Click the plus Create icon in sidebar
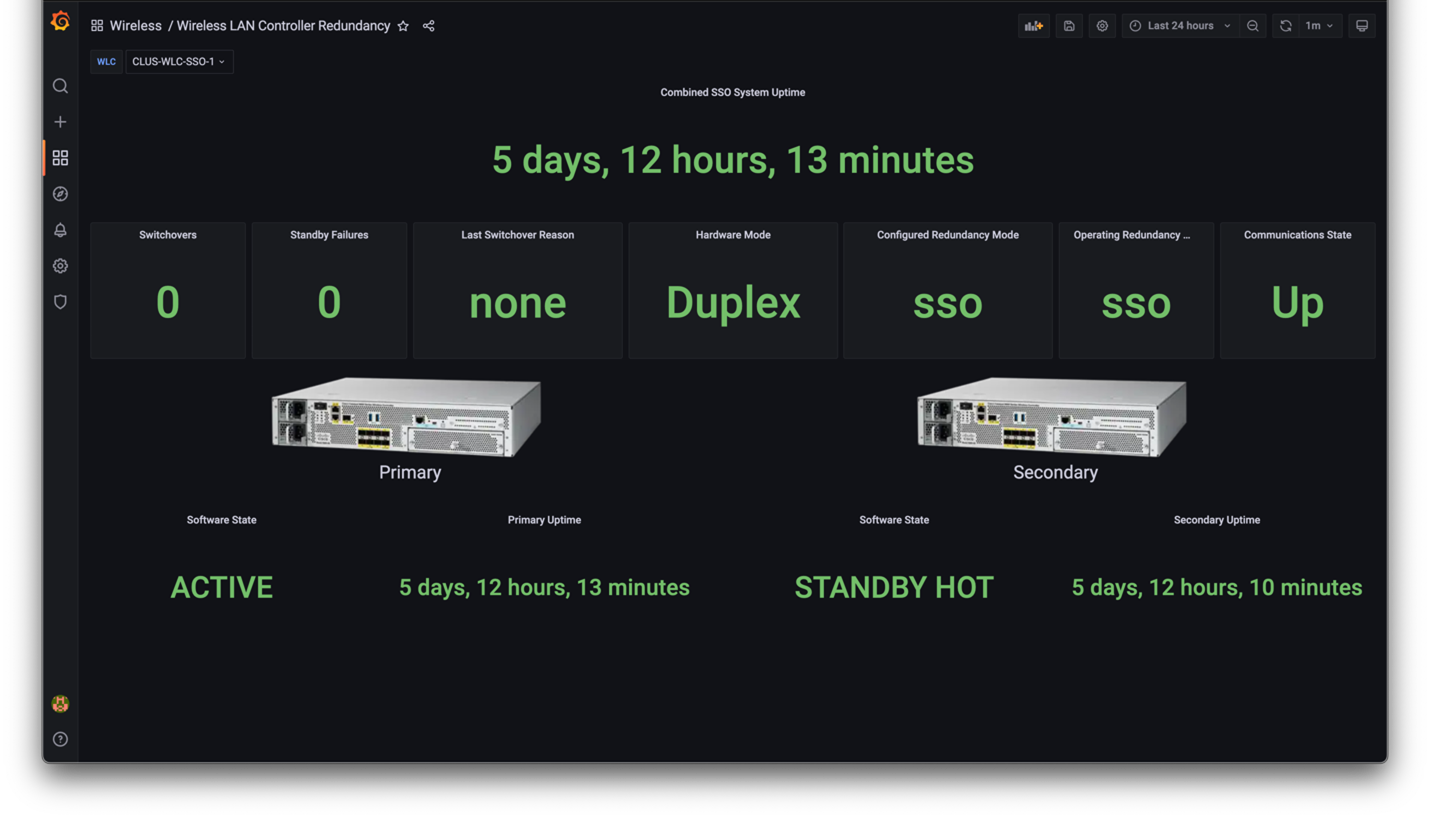 click(60, 122)
